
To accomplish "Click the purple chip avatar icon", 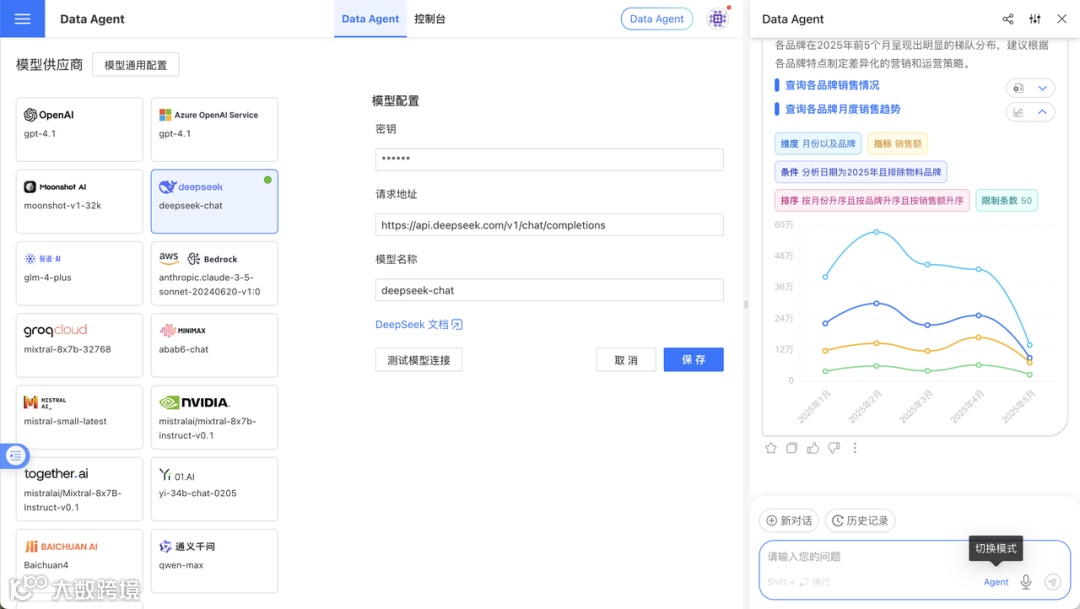I will coord(718,19).
